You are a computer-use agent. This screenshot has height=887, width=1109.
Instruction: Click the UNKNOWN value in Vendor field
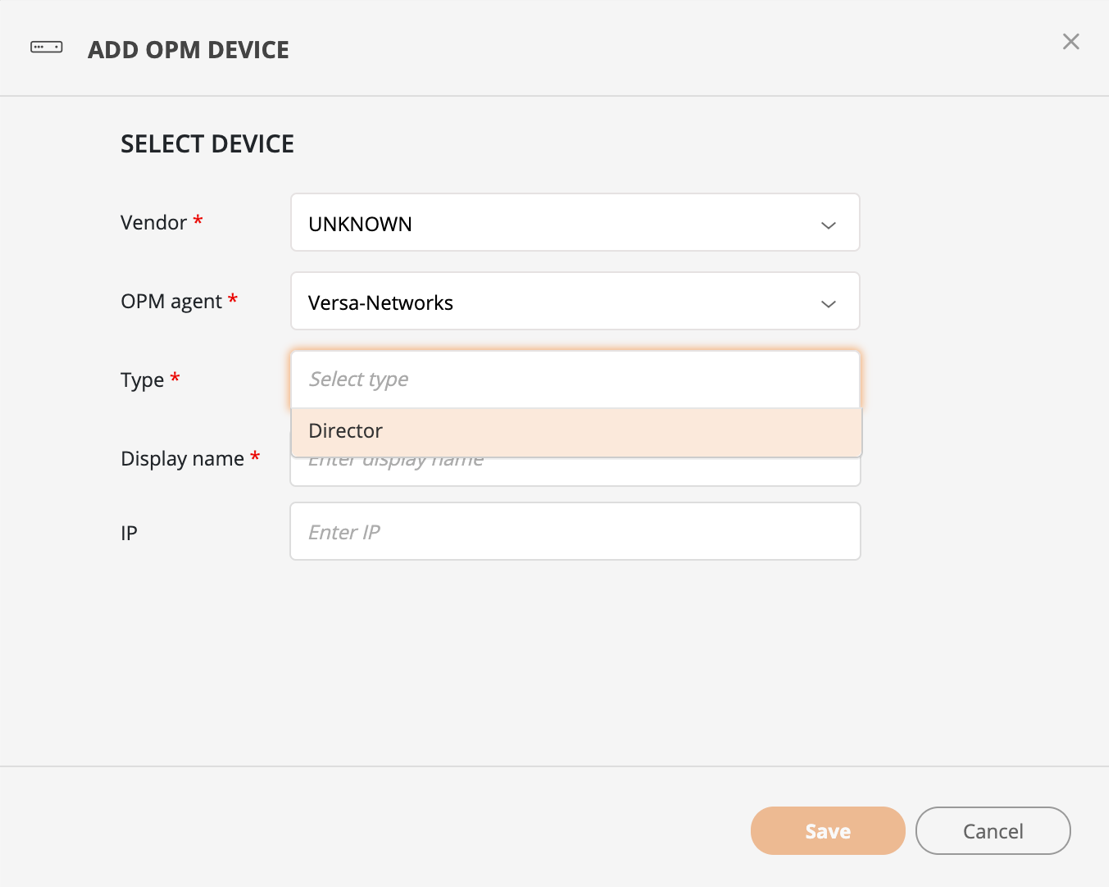[360, 224]
